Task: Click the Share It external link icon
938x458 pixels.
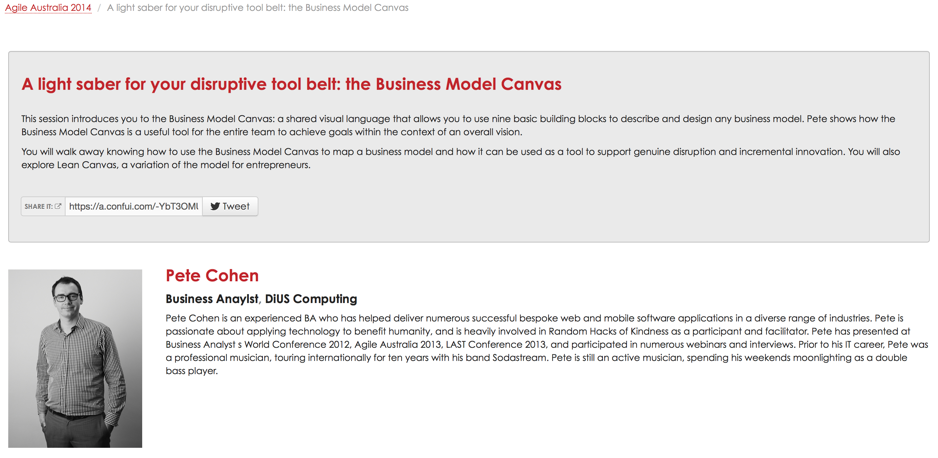Action: coord(58,206)
